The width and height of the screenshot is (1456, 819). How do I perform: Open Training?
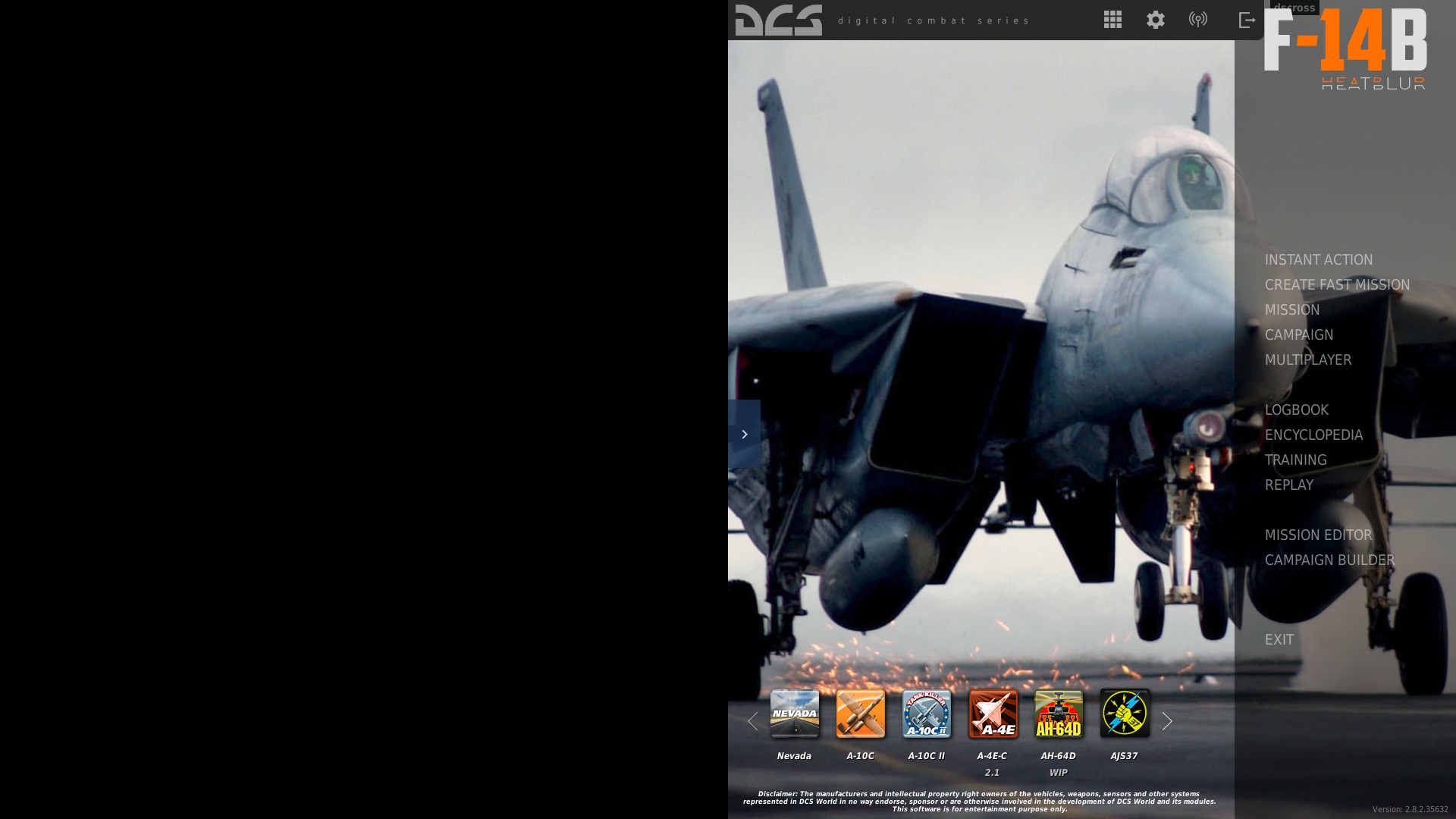(x=1295, y=460)
